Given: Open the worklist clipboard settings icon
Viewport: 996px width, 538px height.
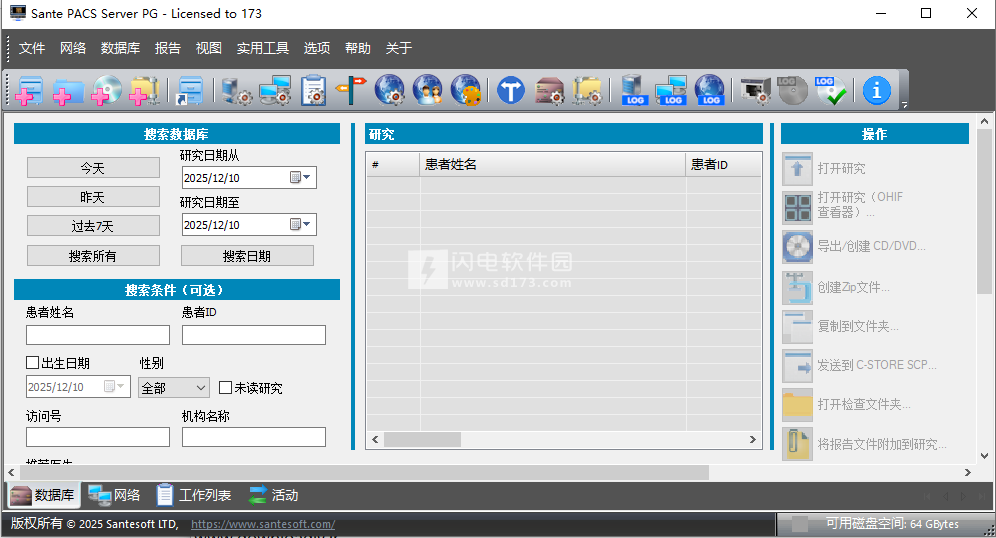Looking at the screenshot, I should click(314, 91).
